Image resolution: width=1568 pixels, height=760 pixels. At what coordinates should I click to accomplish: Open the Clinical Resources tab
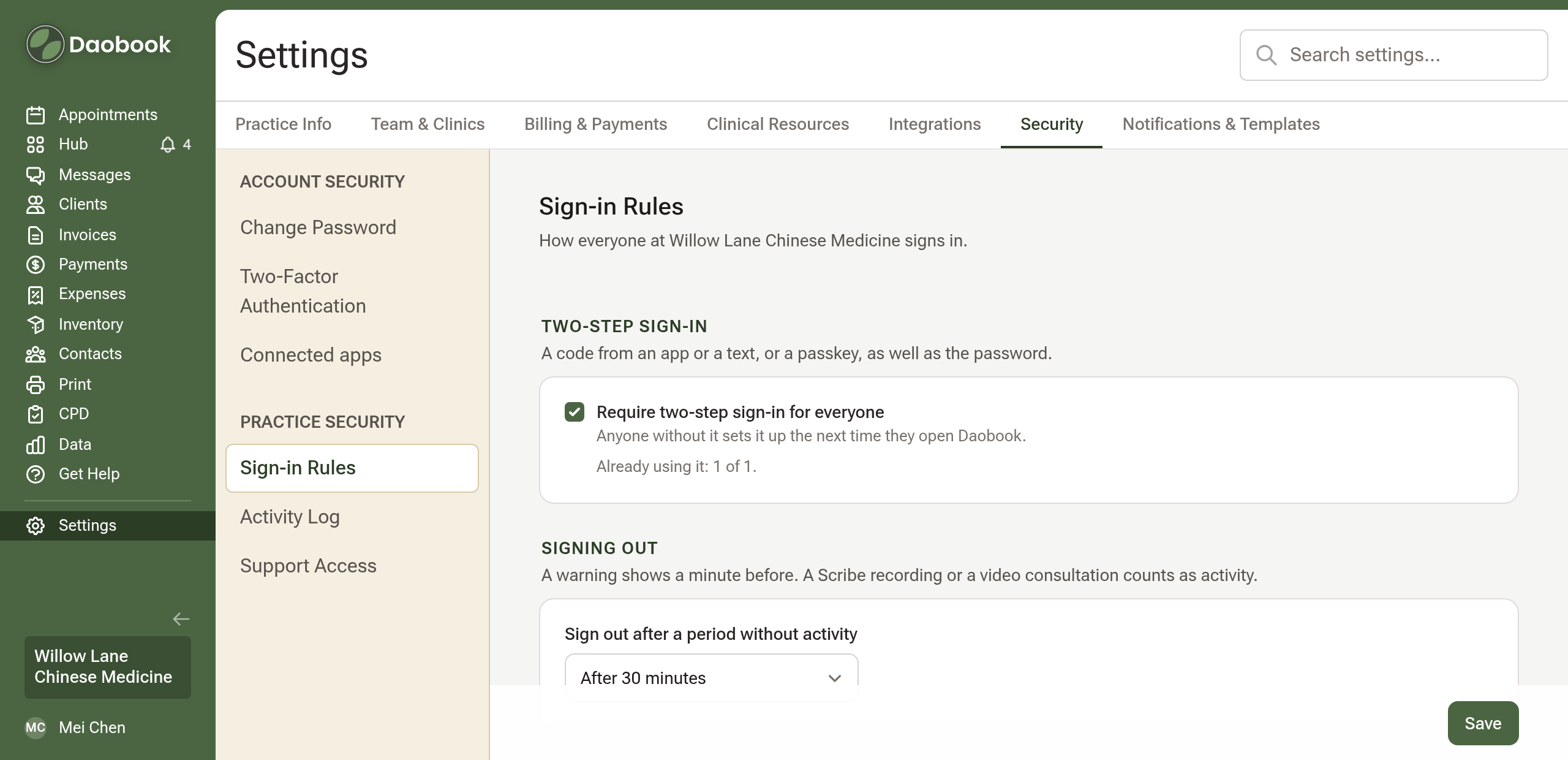778,124
